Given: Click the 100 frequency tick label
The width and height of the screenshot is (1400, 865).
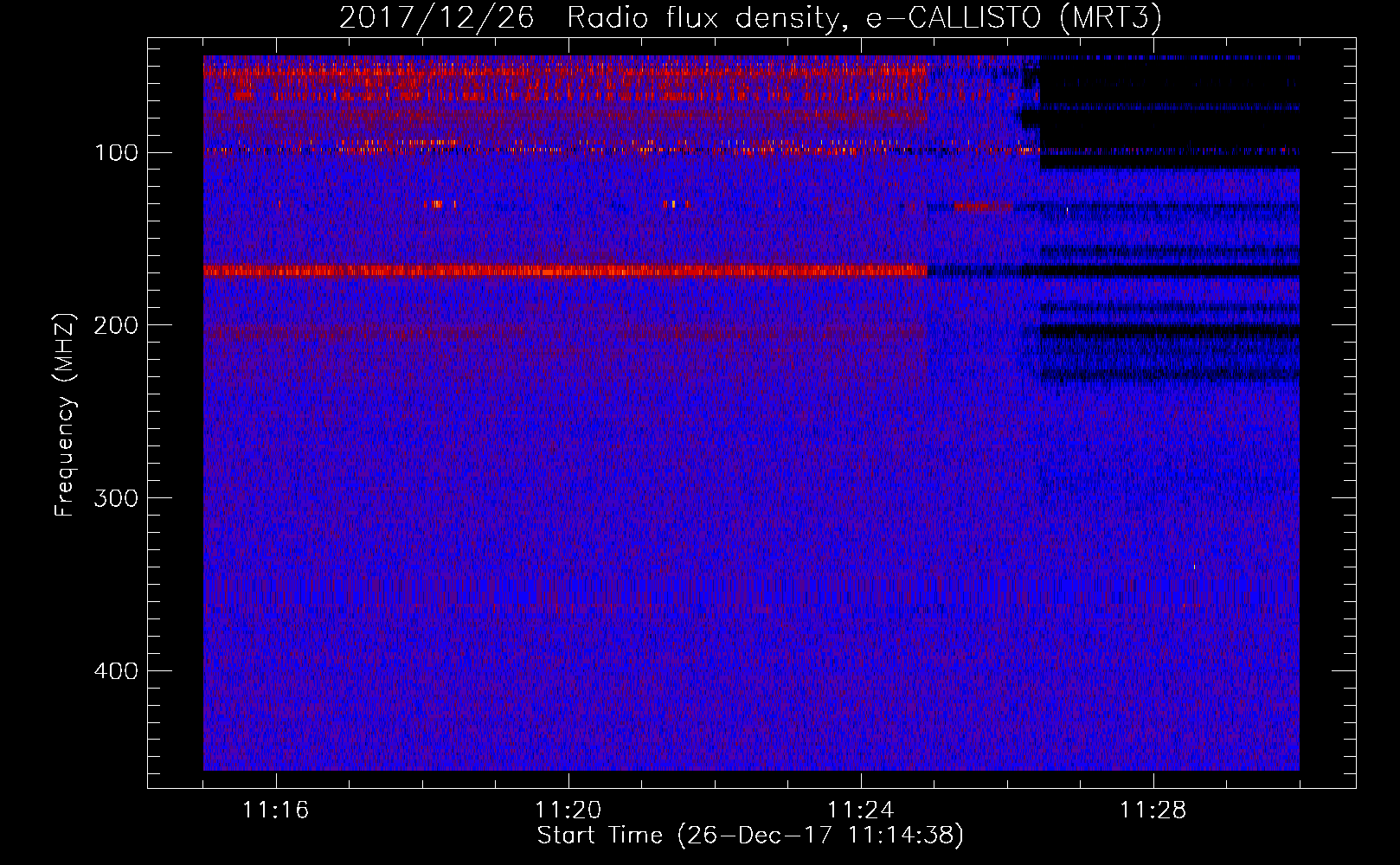Looking at the screenshot, I should tap(117, 153).
